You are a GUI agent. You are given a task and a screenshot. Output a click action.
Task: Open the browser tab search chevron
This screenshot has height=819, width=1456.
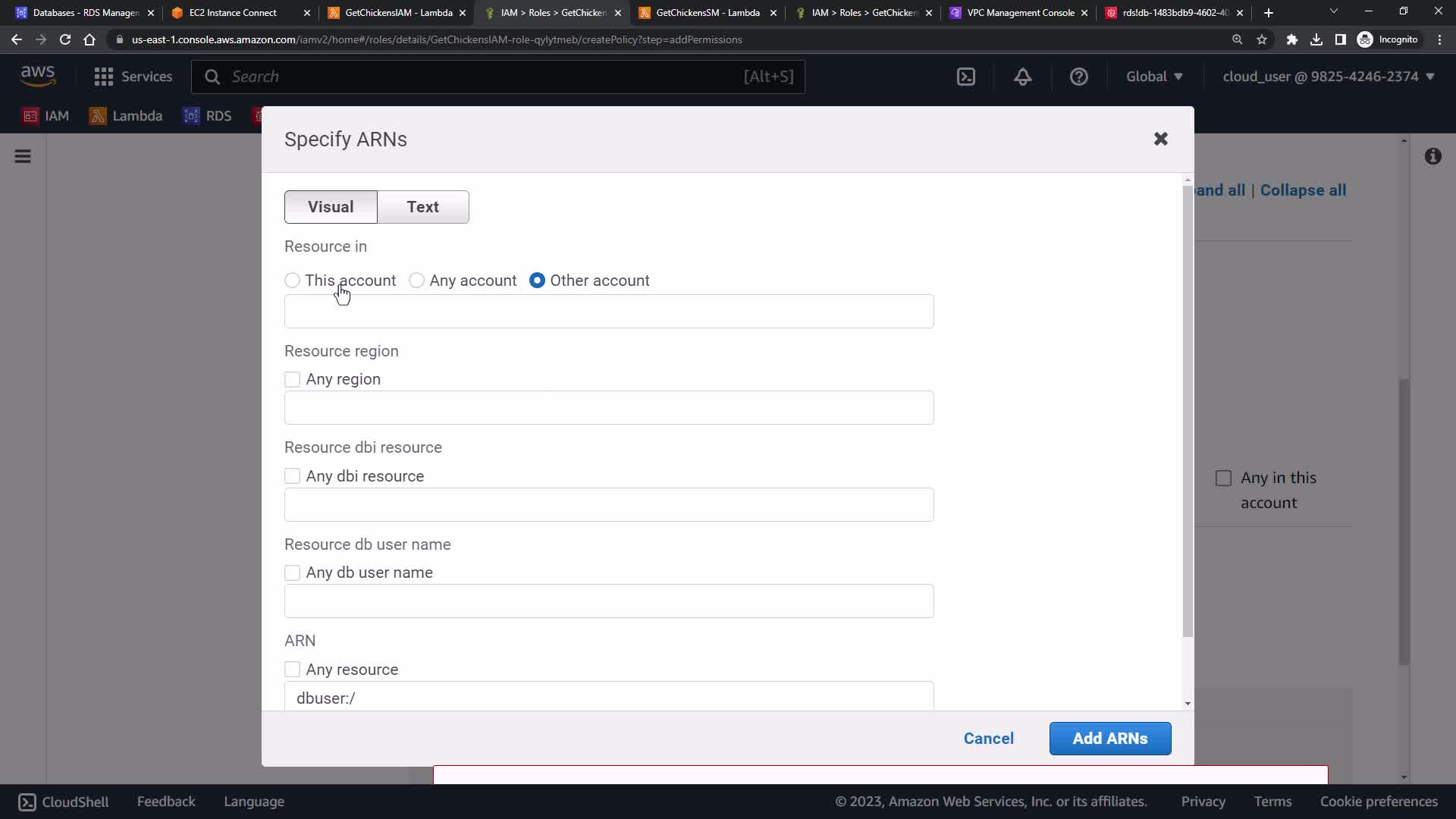point(1333,12)
